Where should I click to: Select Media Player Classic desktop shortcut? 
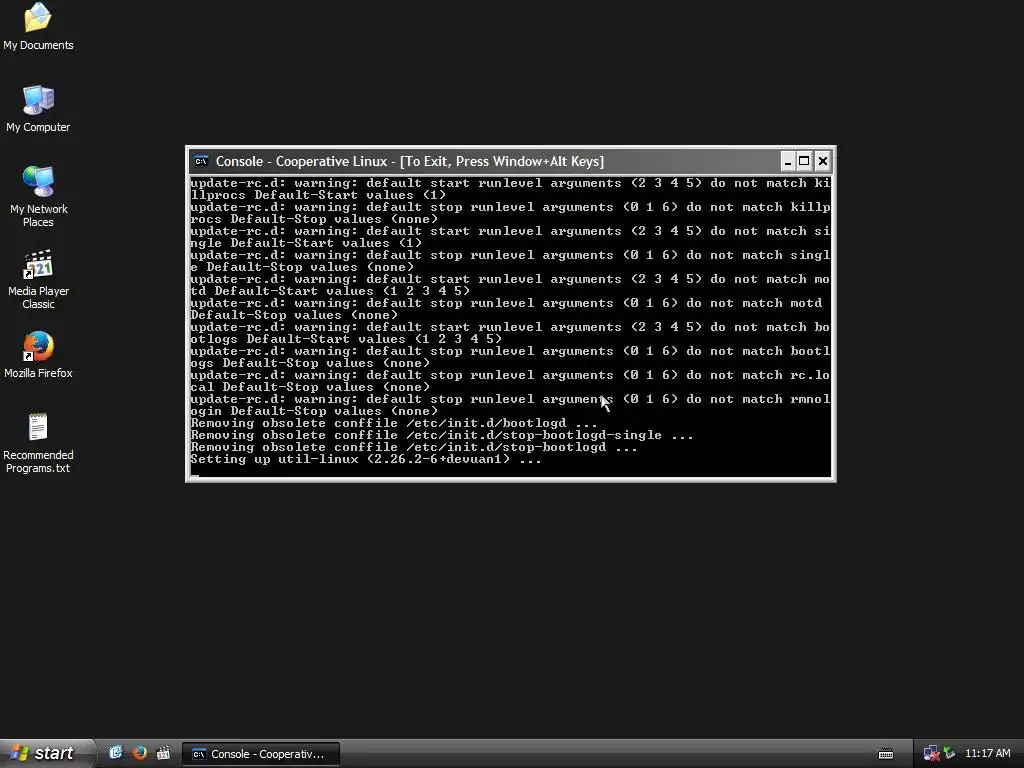(38, 279)
